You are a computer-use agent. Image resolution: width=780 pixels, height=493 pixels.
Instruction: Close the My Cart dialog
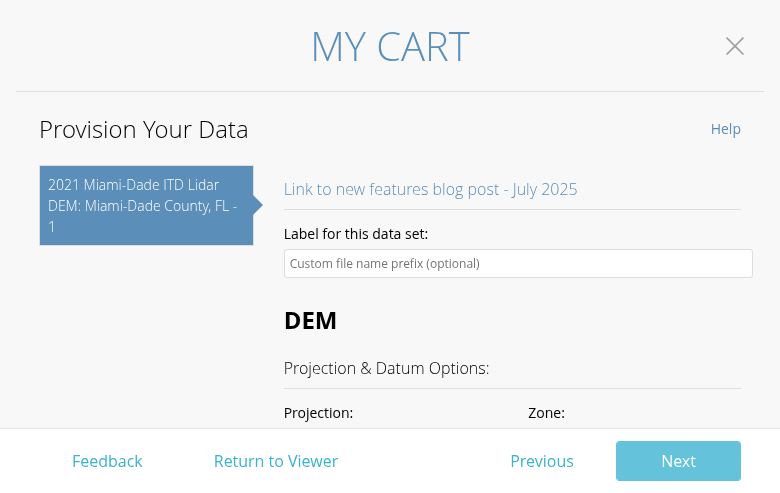(x=735, y=46)
